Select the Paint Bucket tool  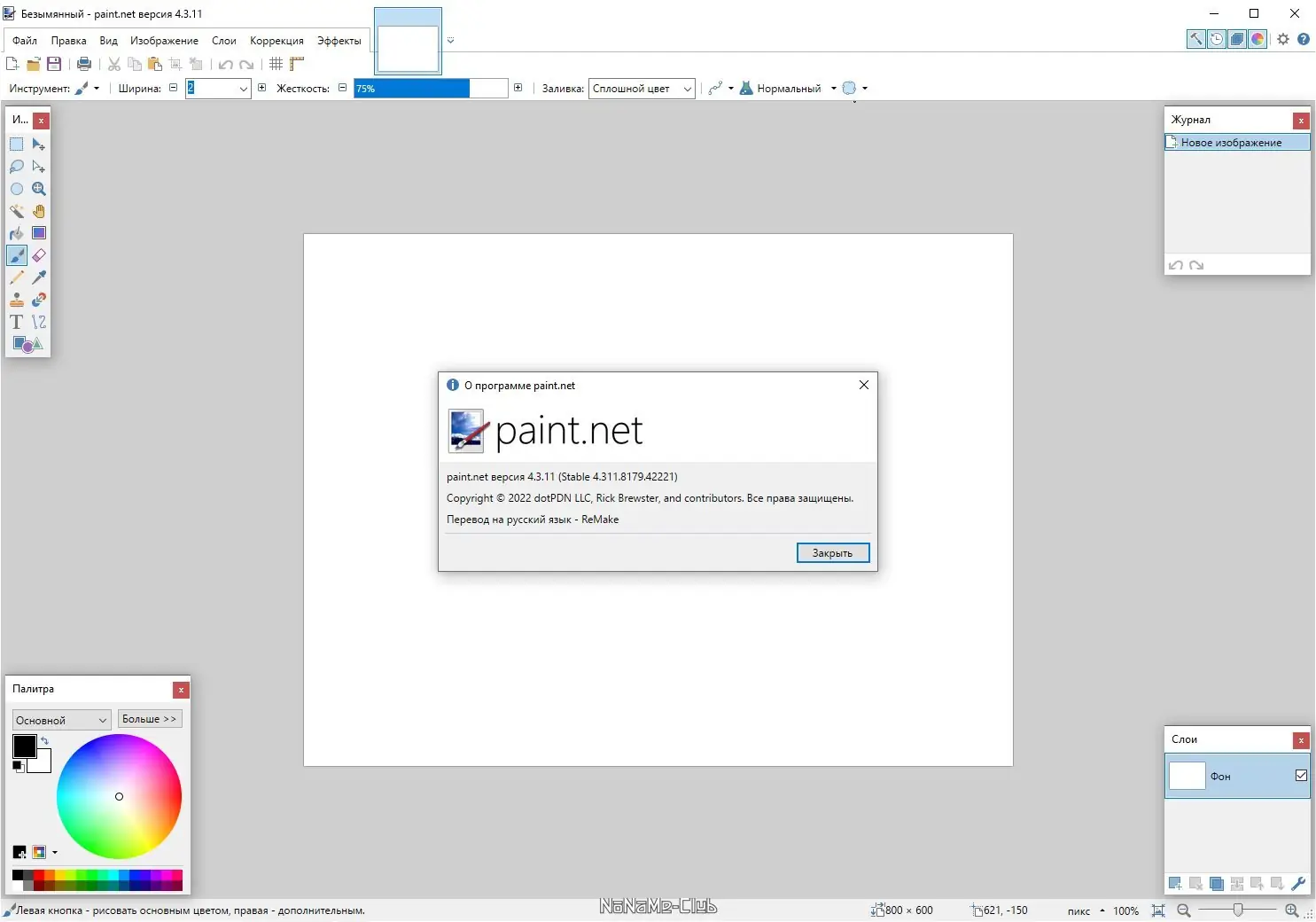tap(17, 233)
